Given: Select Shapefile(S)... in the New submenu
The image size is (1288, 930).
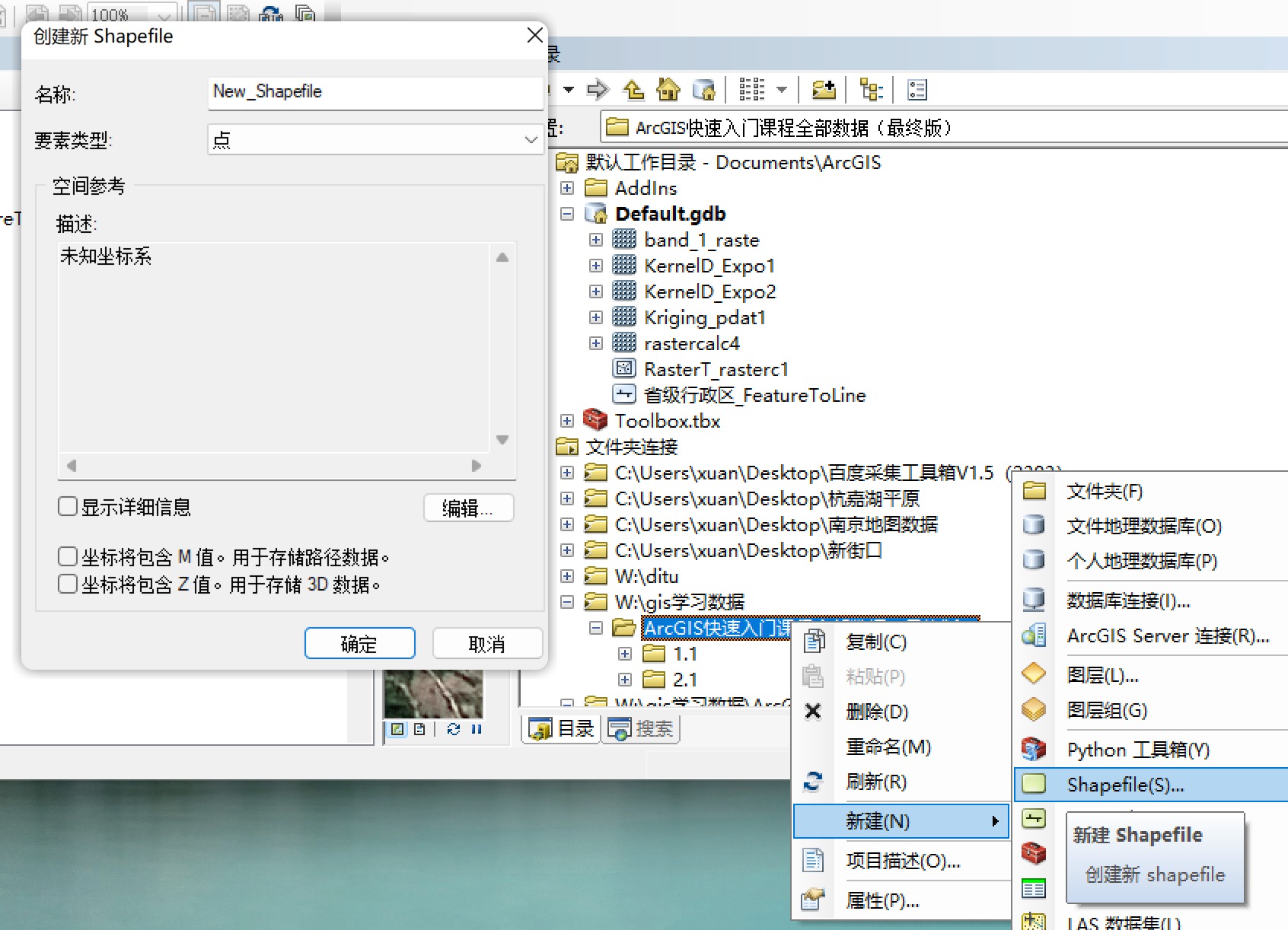Looking at the screenshot, I should click(x=1152, y=785).
